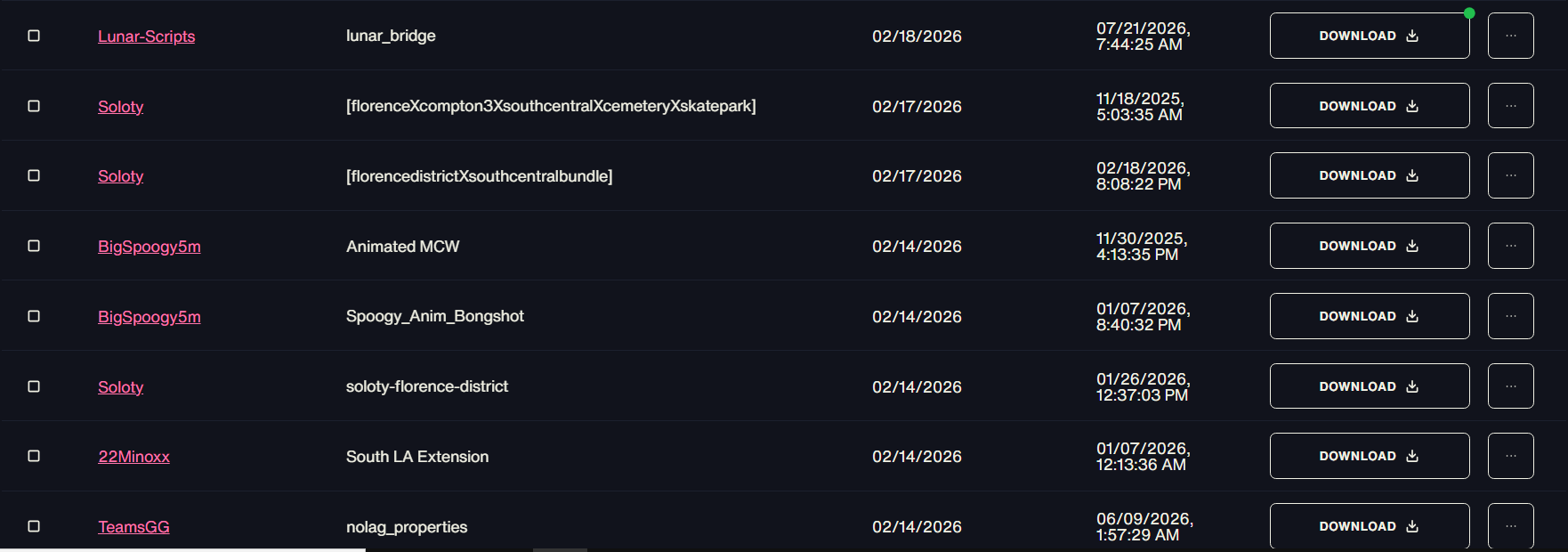Image resolution: width=1568 pixels, height=552 pixels.
Task: Download the soloty-florence-district asset
Action: pyautogui.click(x=1369, y=386)
